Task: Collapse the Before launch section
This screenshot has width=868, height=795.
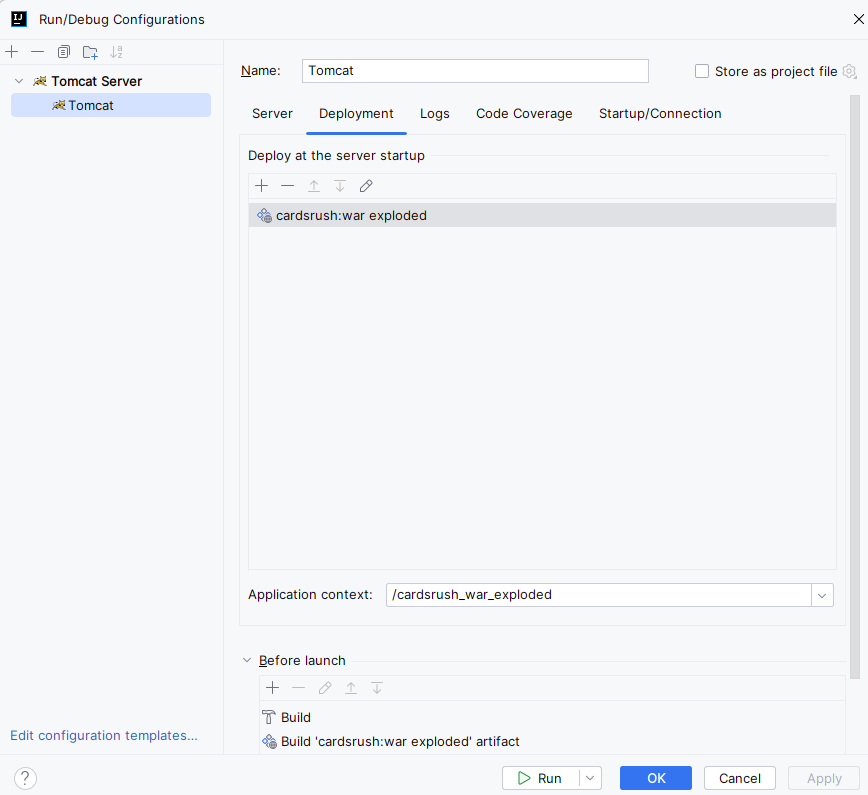Action: click(x=247, y=660)
